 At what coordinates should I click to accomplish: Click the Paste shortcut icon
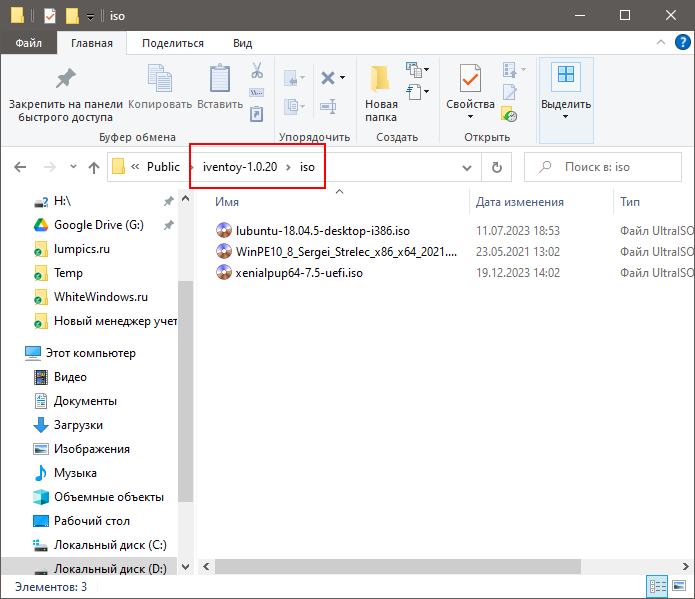(x=257, y=114)
